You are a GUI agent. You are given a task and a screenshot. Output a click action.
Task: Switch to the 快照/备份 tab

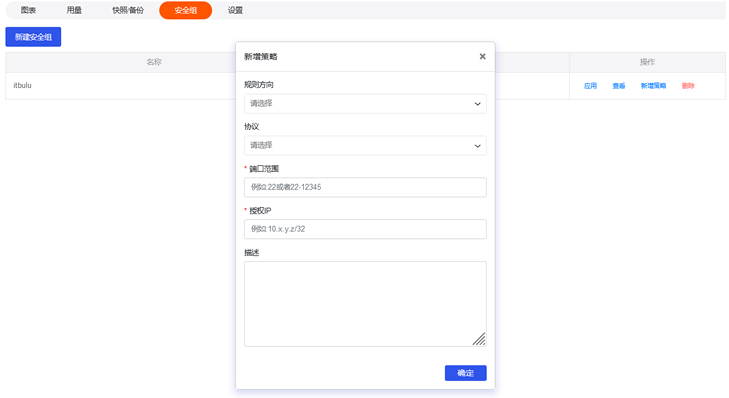(128, 10)
